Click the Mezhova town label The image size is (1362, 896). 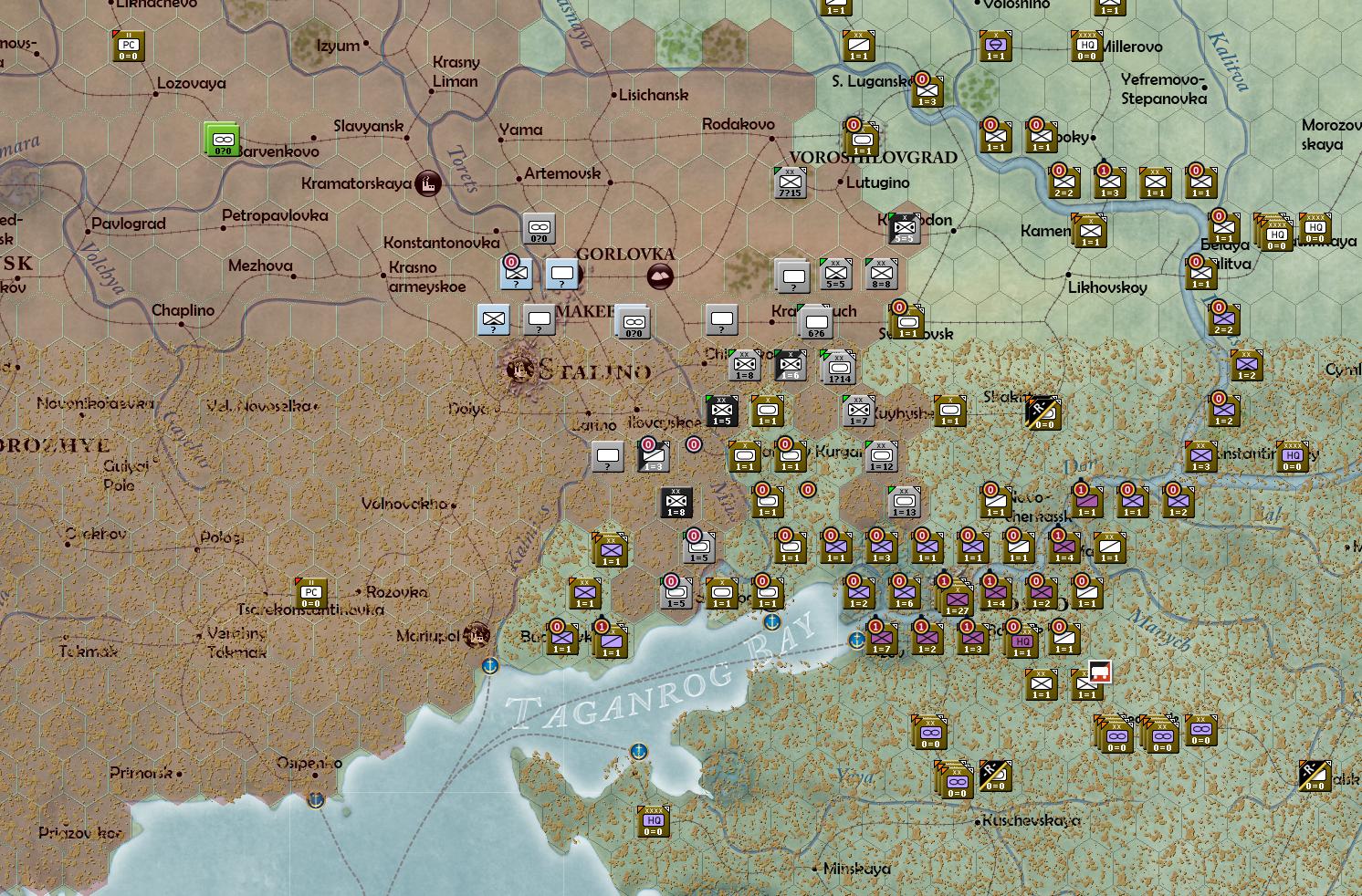point(260,266)
